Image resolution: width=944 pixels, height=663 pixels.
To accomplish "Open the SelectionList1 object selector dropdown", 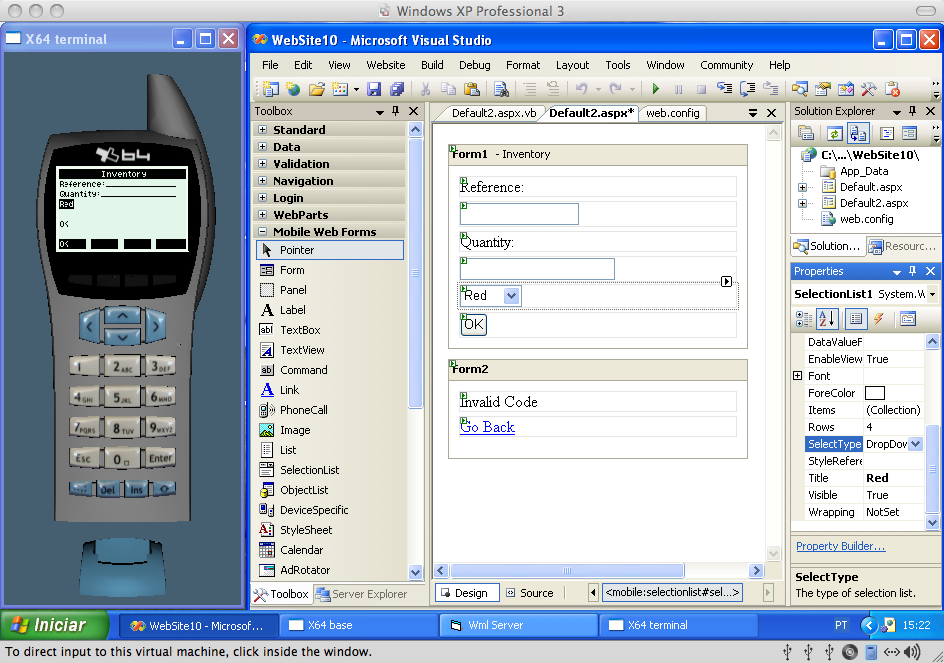I will (x=932, y=294).
